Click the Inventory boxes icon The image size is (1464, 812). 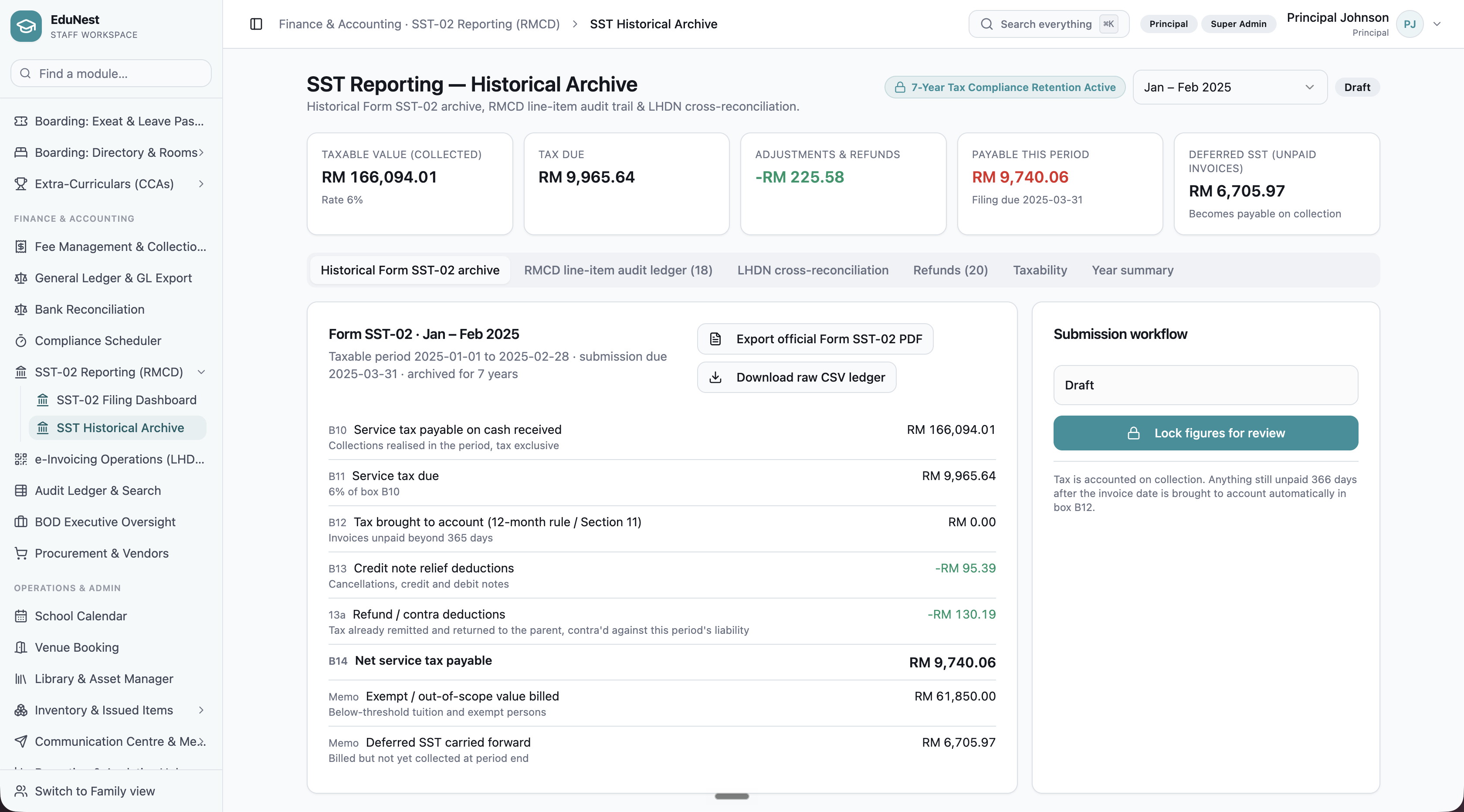click(21, 710)
